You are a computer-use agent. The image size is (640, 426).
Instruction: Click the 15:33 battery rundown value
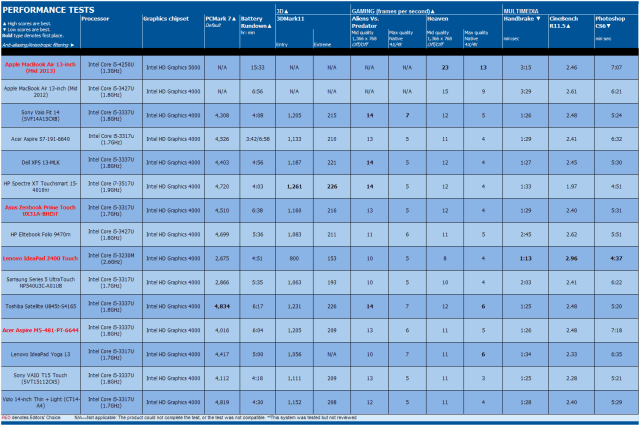pos(258,68)
